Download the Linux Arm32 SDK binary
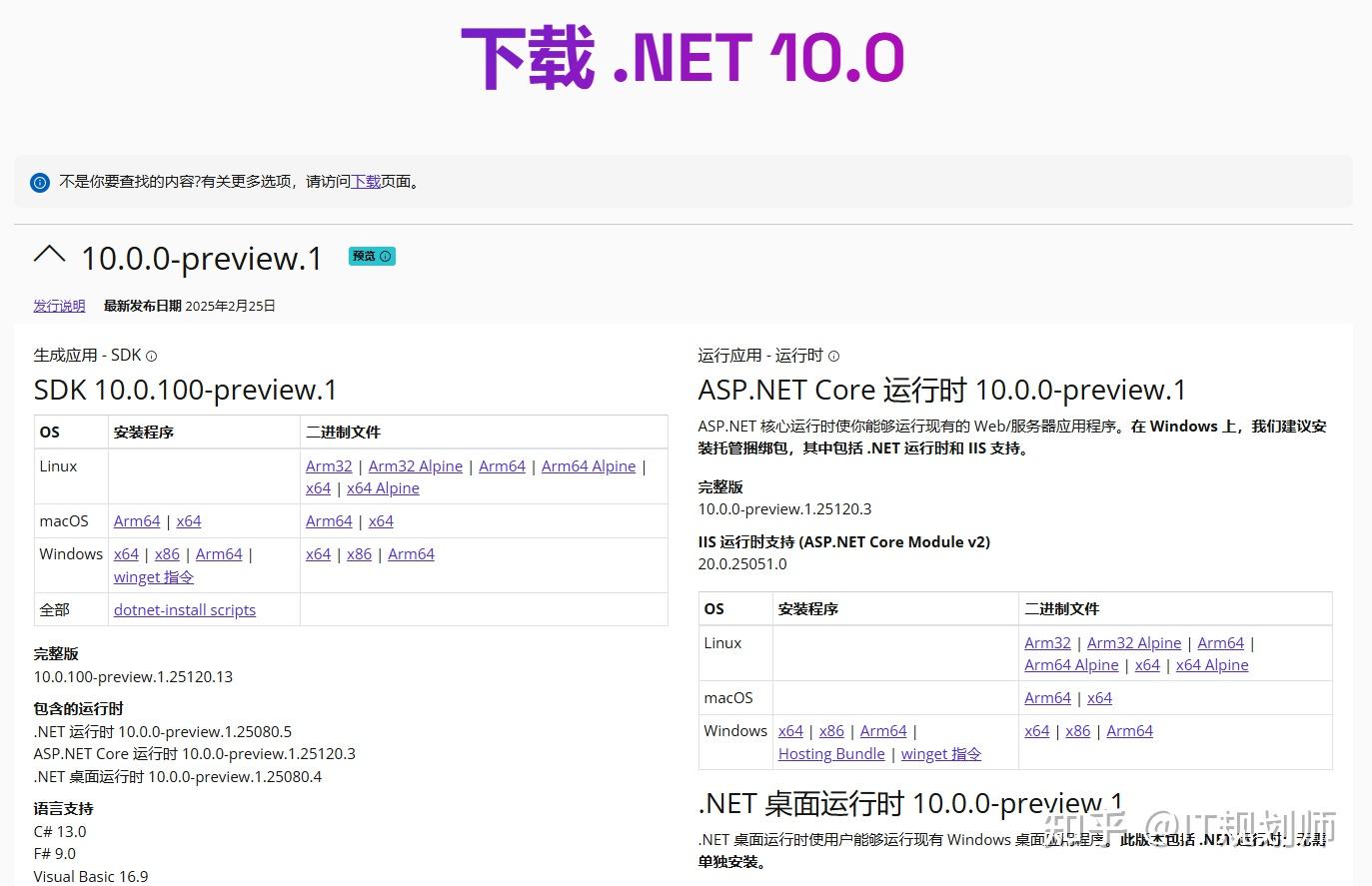Viewport: 1372px width, 886px height. coord(329,465)
